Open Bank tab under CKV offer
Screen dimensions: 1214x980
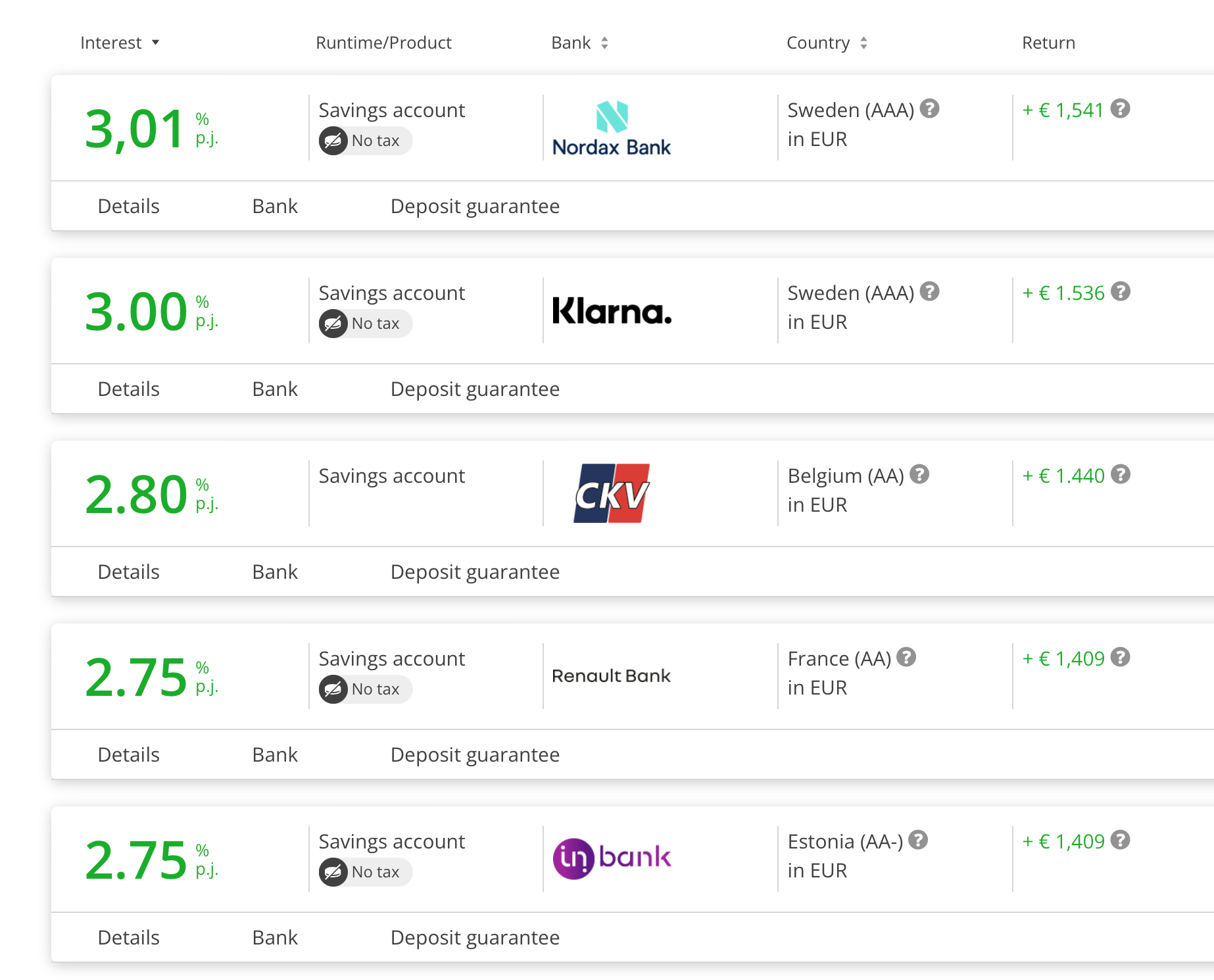point(275,572)
